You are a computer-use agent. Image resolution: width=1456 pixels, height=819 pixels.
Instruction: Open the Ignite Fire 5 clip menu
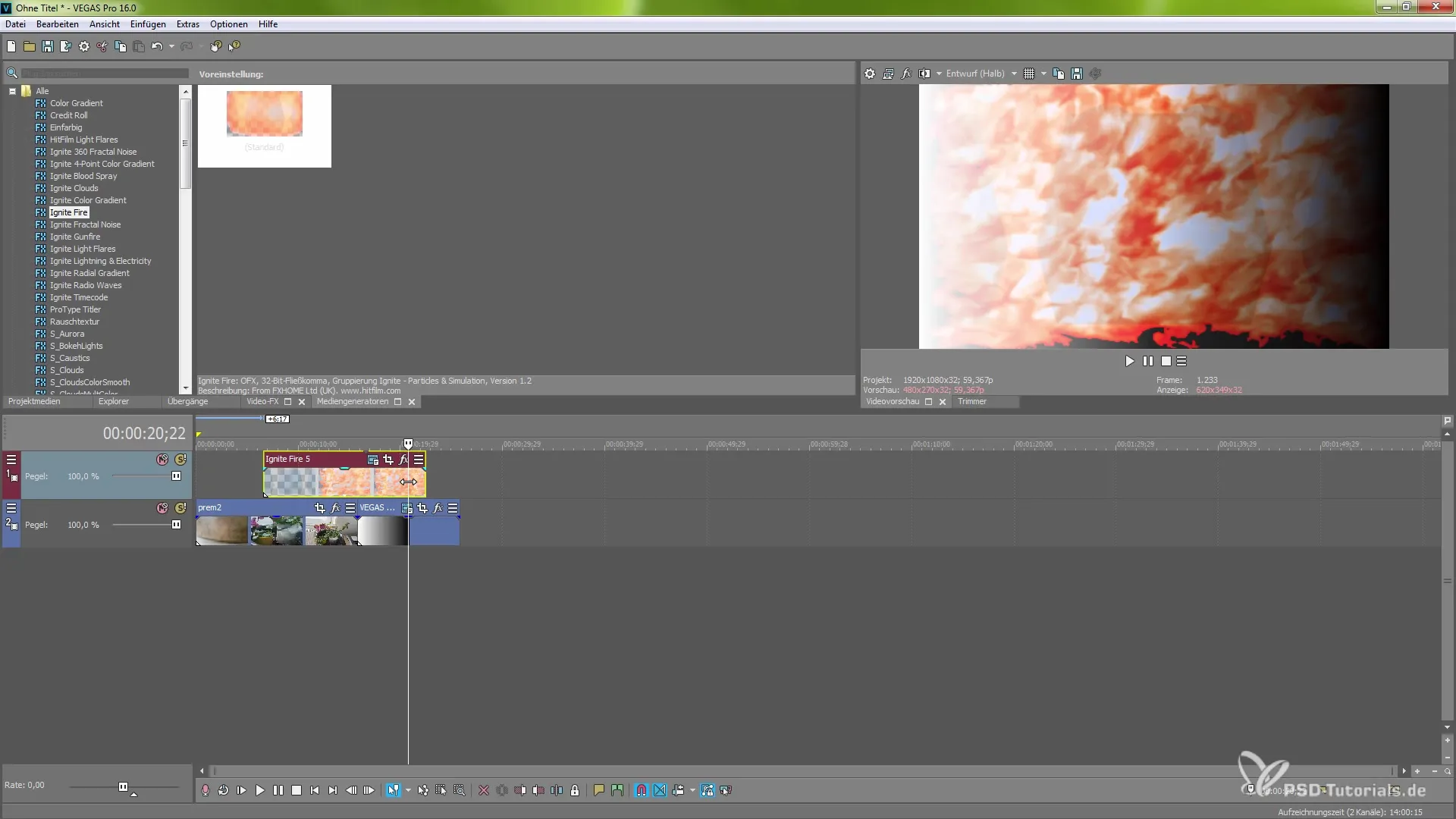[419, 460]
